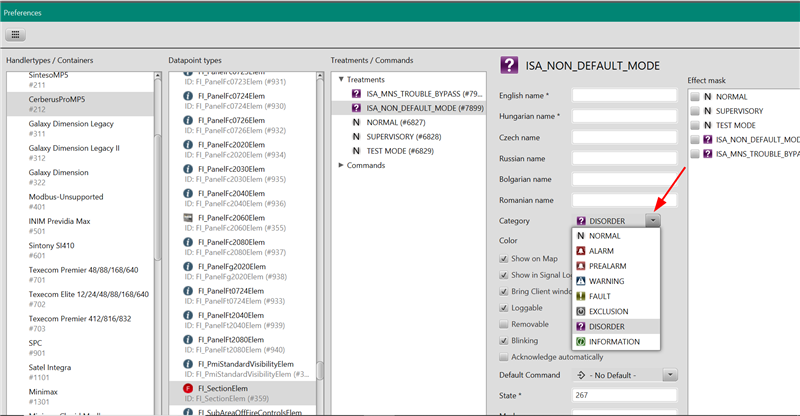Click the English name input field
800x416 pixels.
610,95
